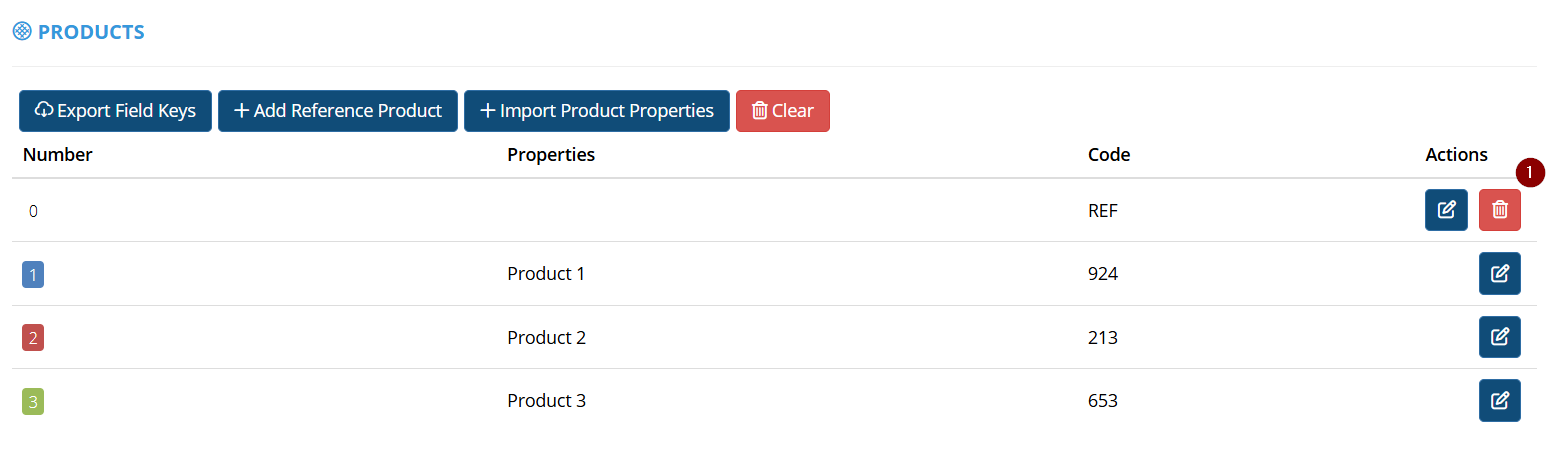Image resolution: width=1553 pixels, height=451 pixels.
Task: Click the Number column header
Action: tap(58, 155)
